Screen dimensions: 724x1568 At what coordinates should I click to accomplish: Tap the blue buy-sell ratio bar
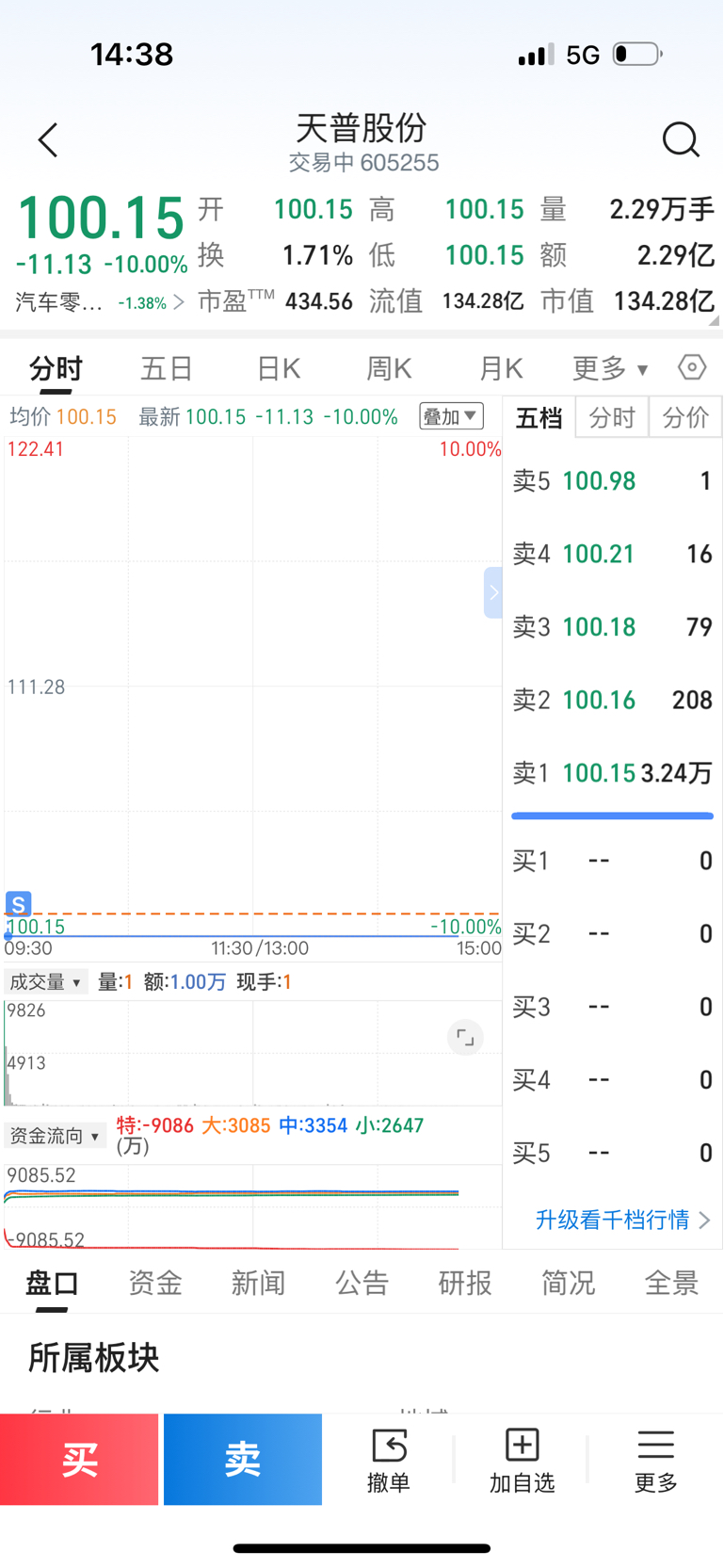pyautogui.click(x=612, y=816)
